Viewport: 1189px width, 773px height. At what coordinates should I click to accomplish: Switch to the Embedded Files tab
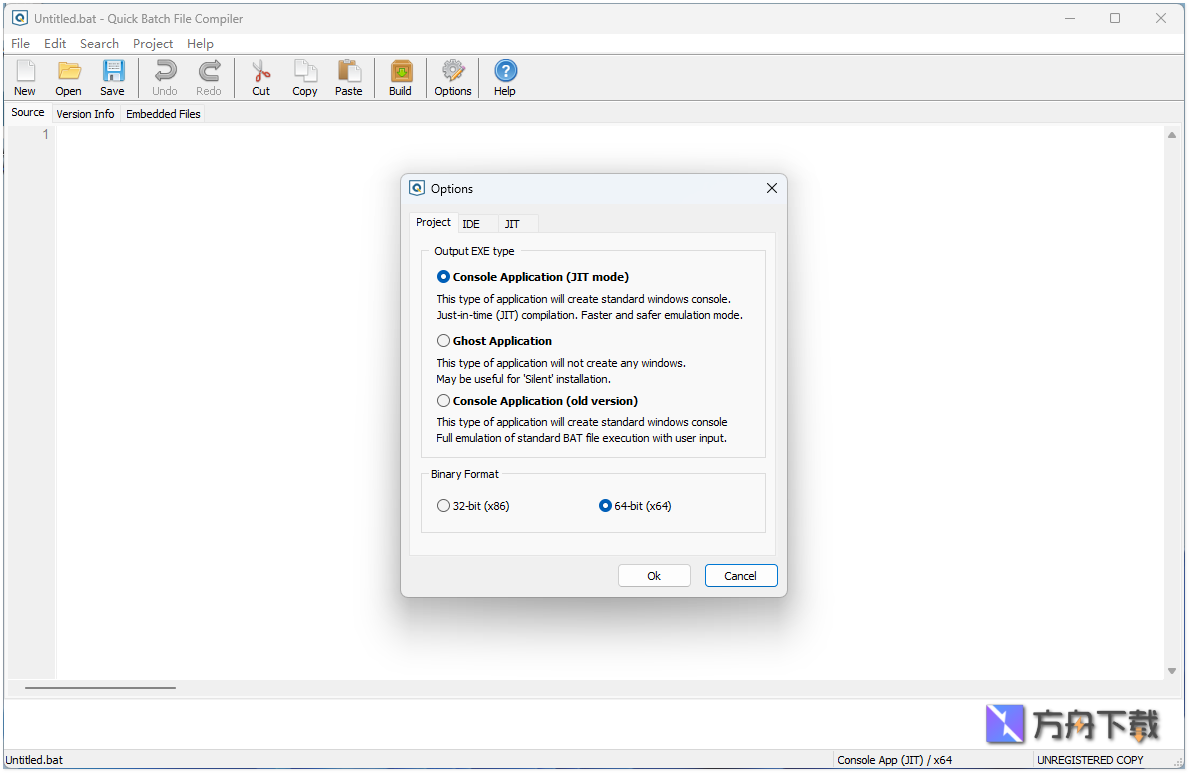[x=162, y=113]
